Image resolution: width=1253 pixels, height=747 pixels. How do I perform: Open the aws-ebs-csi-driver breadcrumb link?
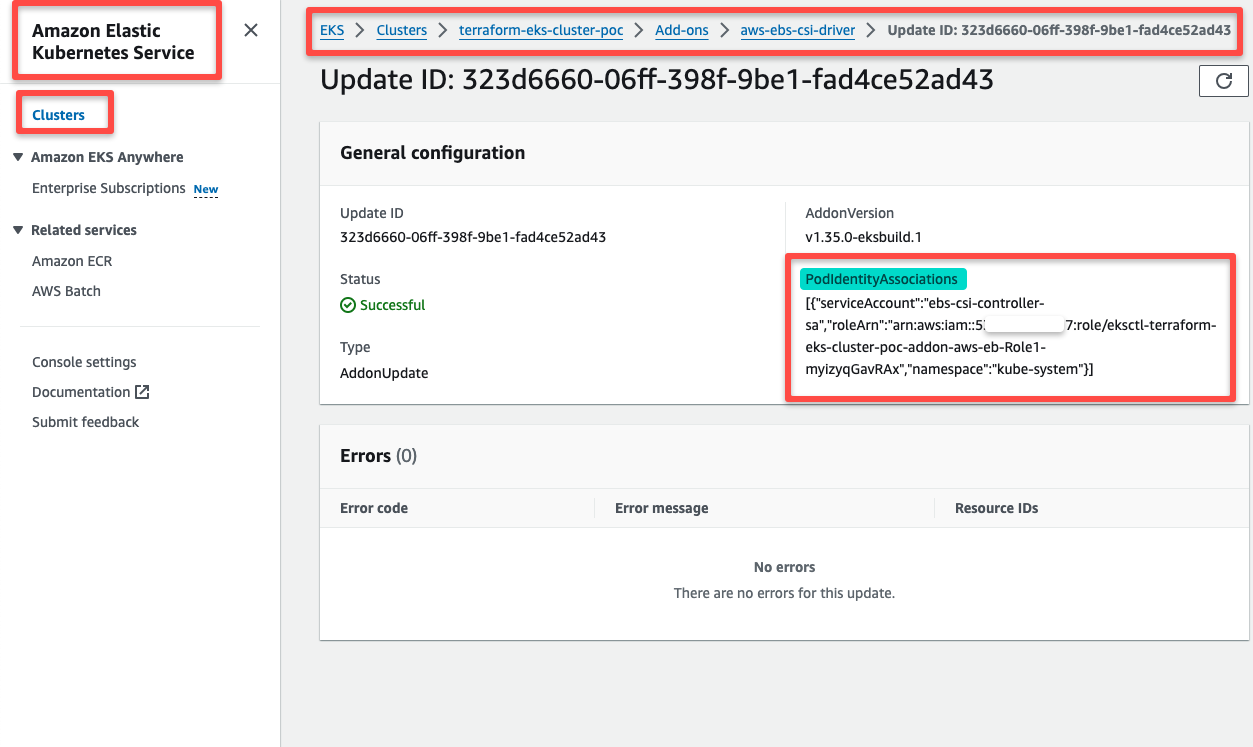point(797,31)
